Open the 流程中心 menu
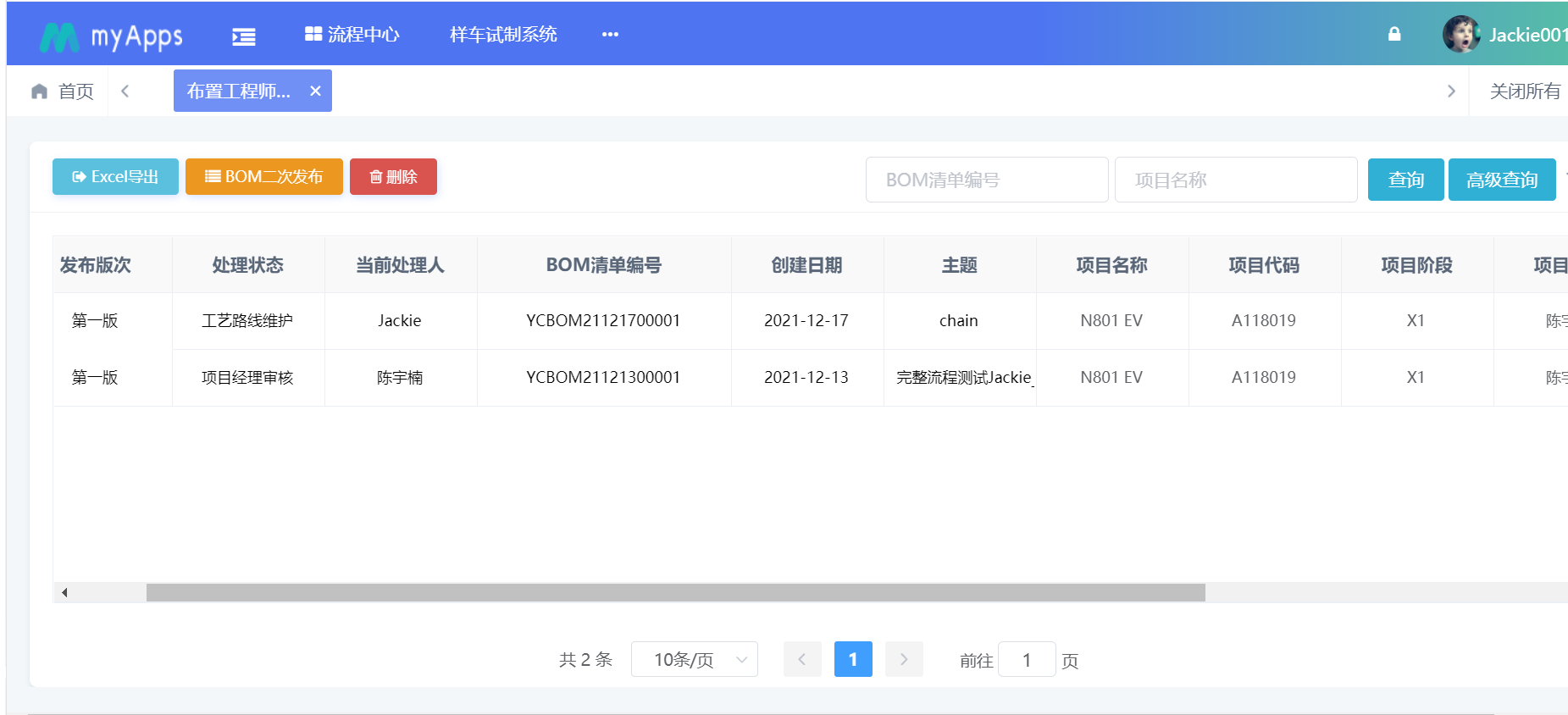 tap(352, 35)
